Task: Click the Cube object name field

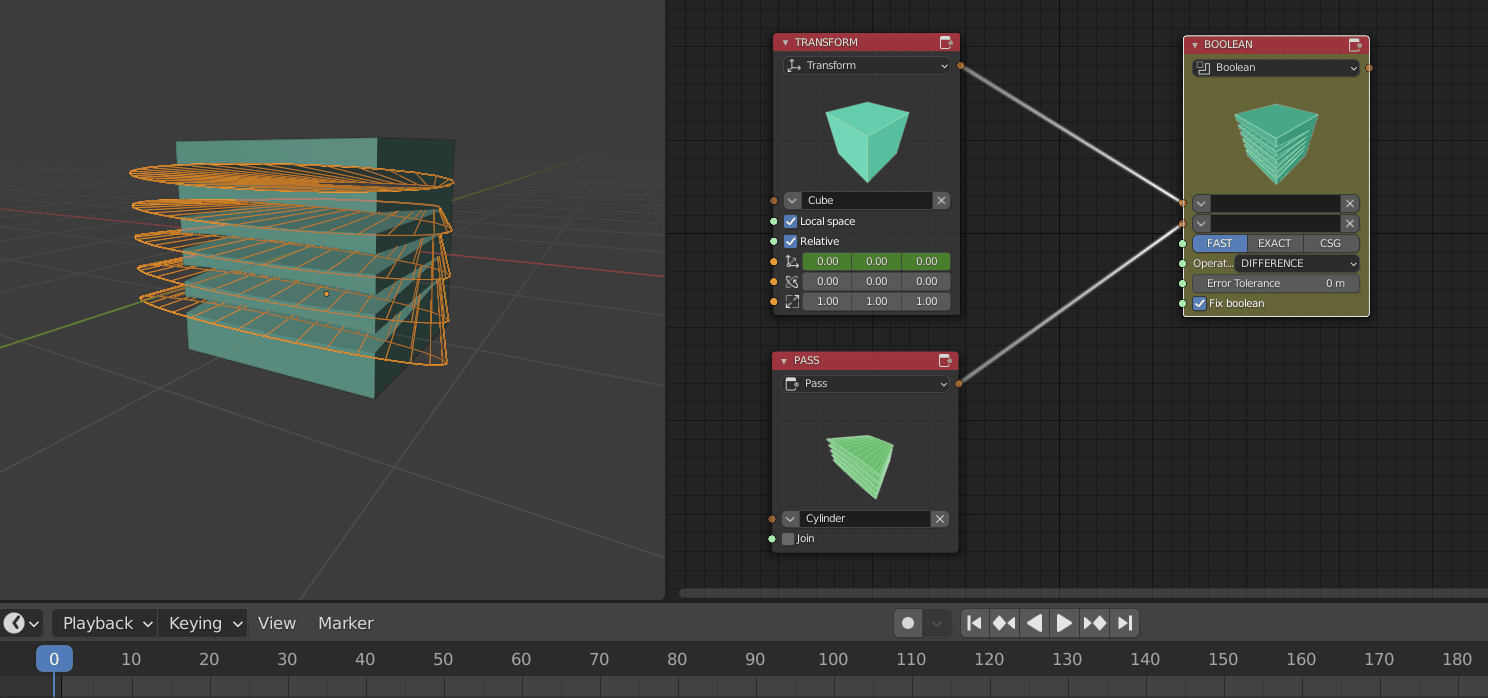Action: [867, 200]
